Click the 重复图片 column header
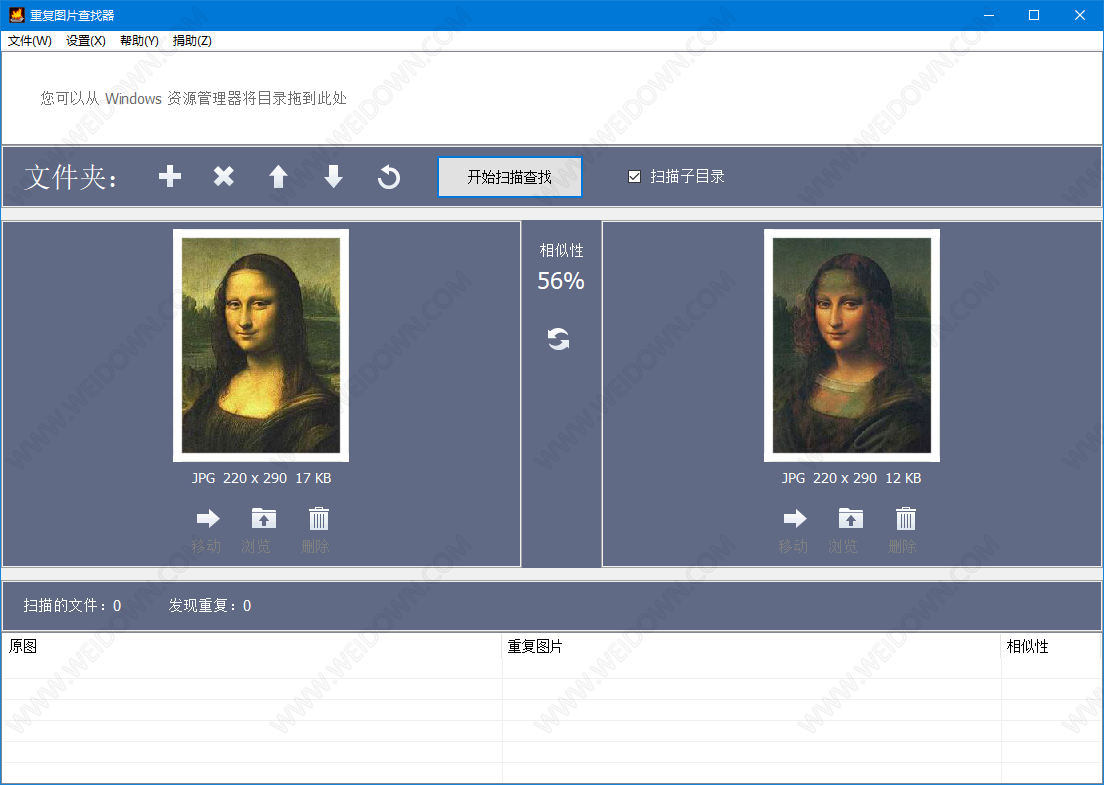Image resolution: width=1104 pixels, height=785 pixels. point(751,646)
